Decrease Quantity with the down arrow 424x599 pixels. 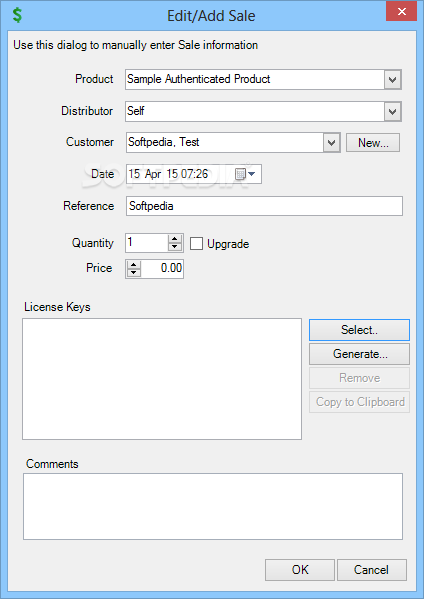point(175,247)
